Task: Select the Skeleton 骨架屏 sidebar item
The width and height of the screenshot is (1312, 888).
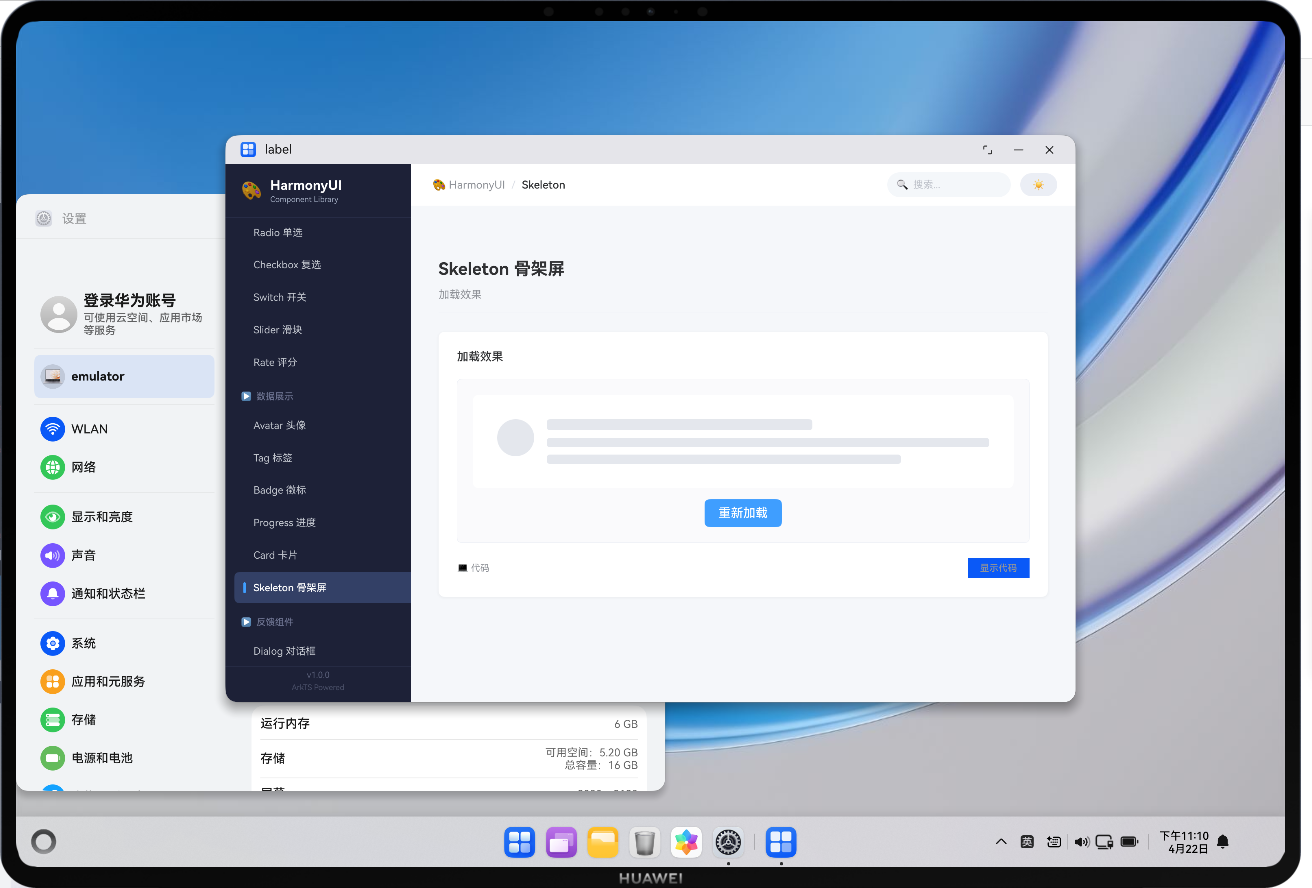Action: coord(322,588)
